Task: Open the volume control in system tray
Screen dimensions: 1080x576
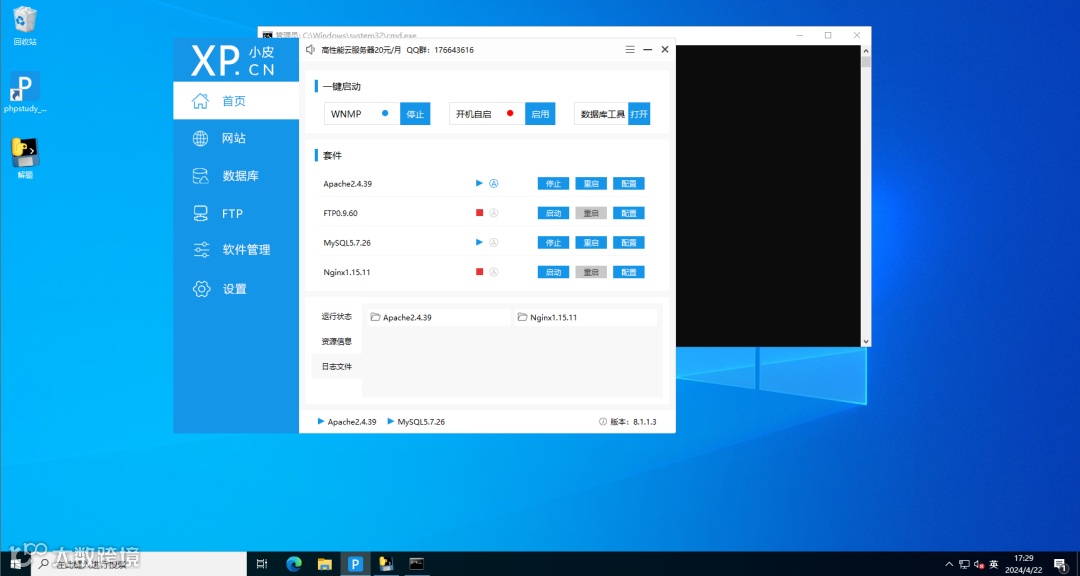Action: 979,564
